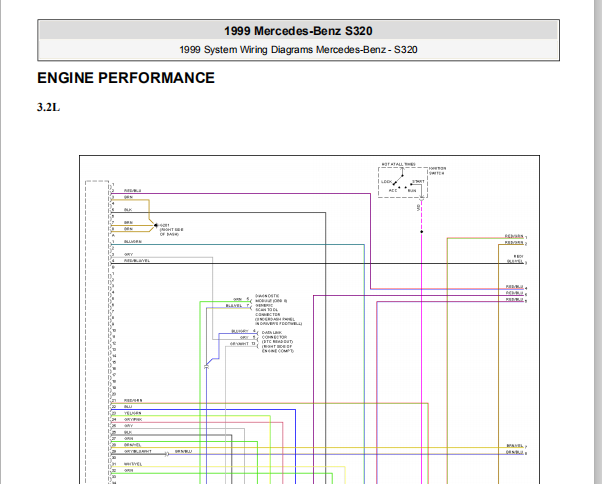
Task: Click the RED/BLU label at right terminal 4
Action: point(514,287)
